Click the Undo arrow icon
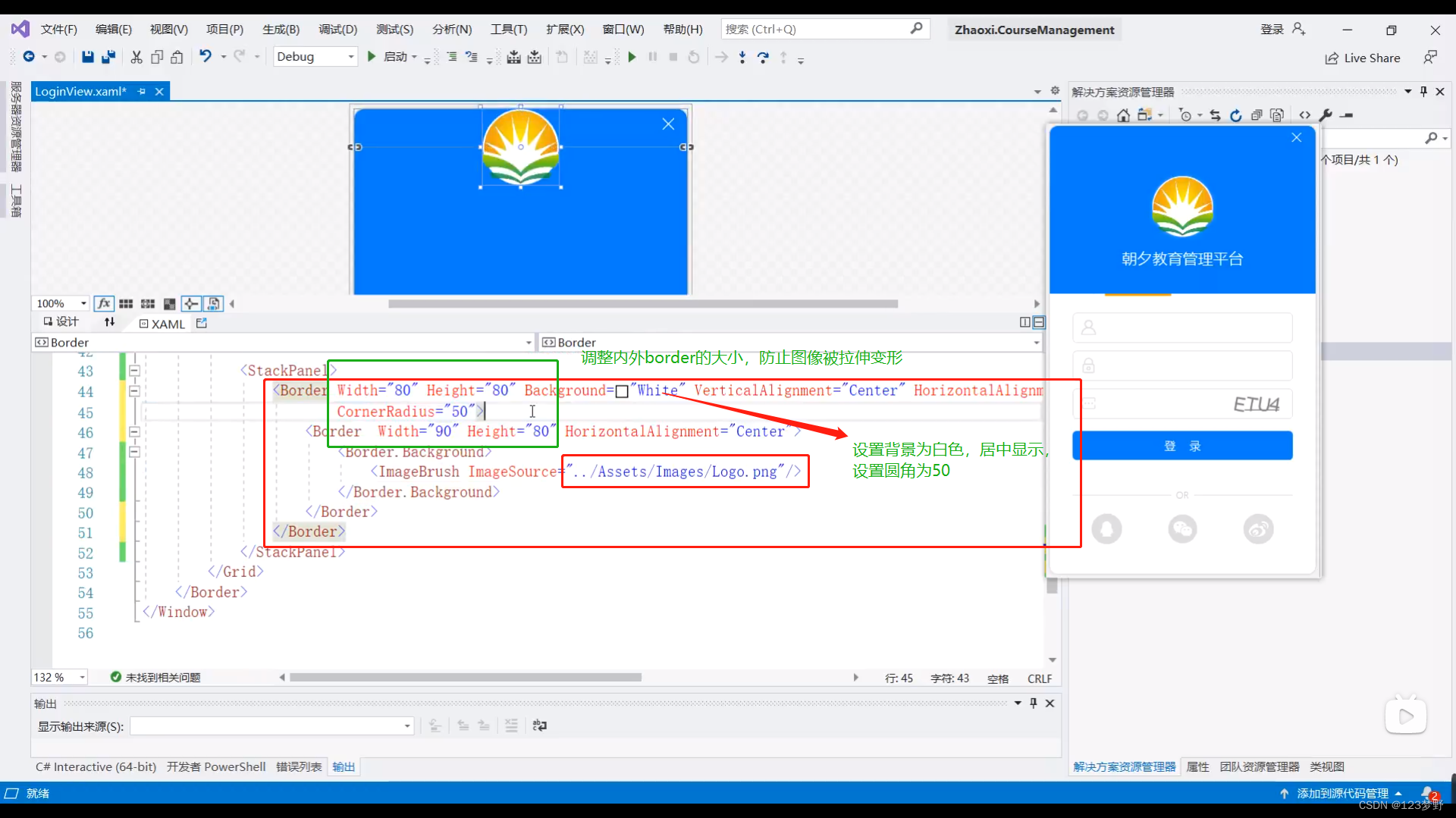Image resolution: width=1456 pixels, height=818 pixels. 206,56
